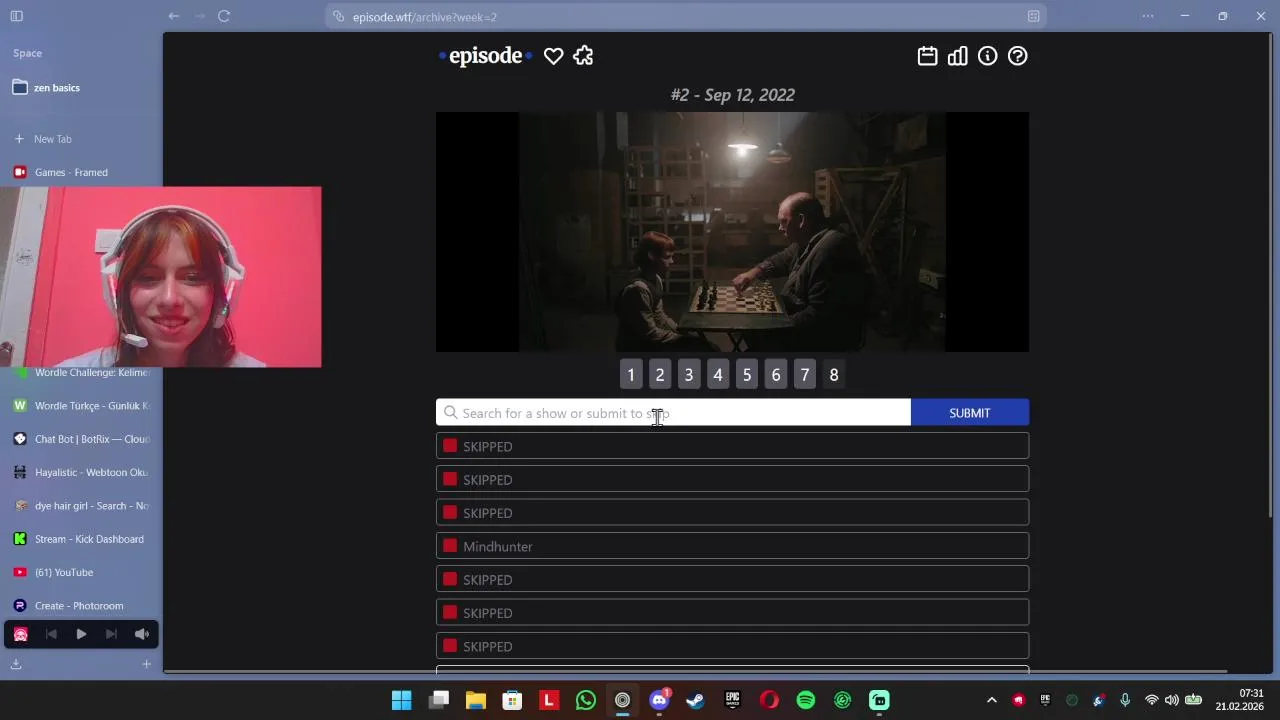Show frame 3
Screen dimensions: 1280x720
click(x=689, y=375)
